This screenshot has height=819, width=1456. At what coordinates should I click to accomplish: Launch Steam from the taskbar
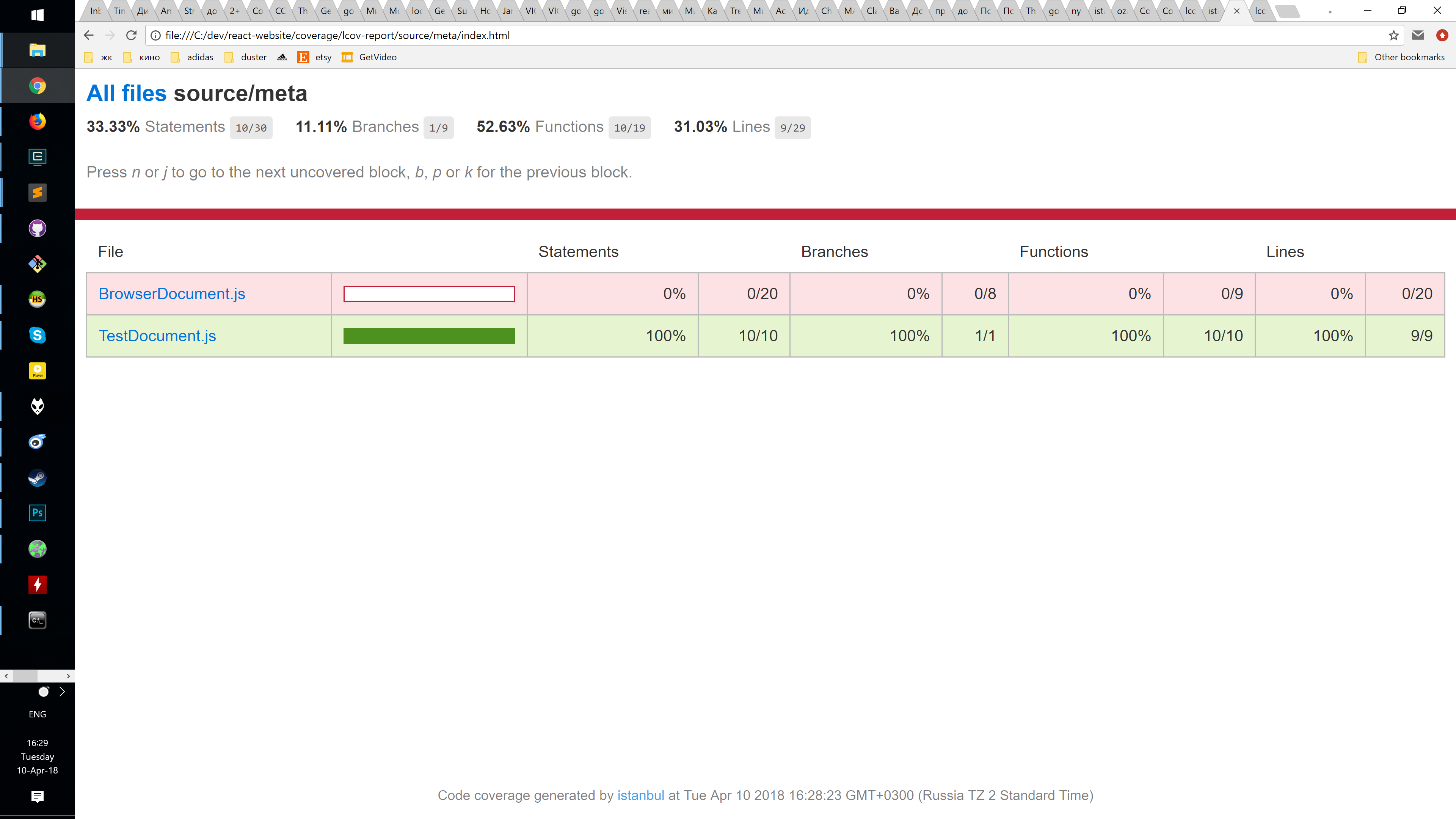[x=37, y=478]
